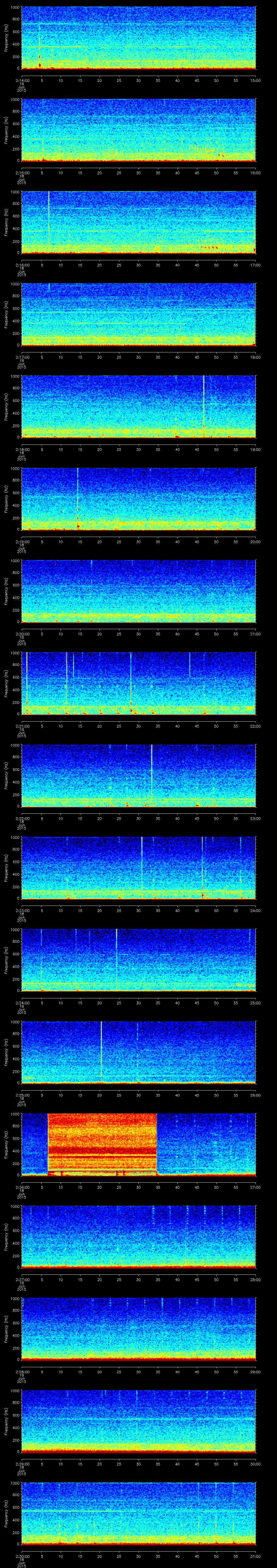
Task: Select the spectrogram panel starting at 2:23:00
Action: pyautogui.click(x=139, y=868)
